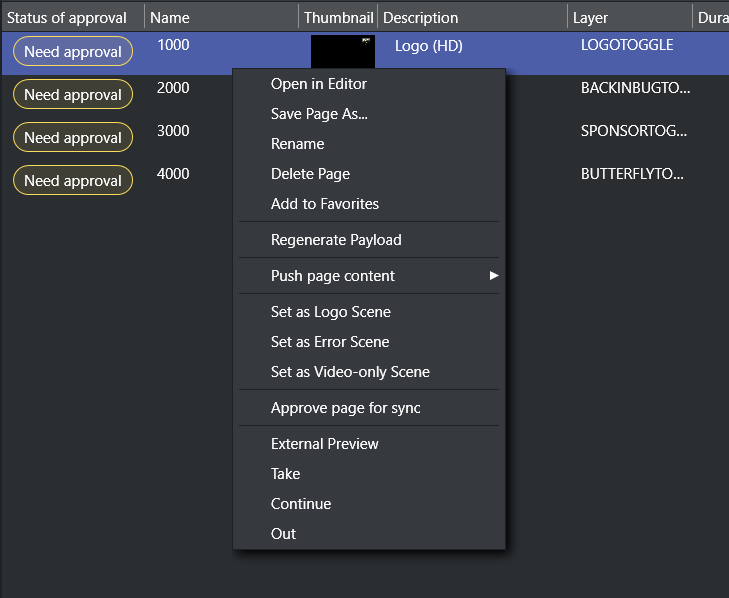Click Need approval badge for page 1000
Screen dimensions: 729x598
click(73, 52)
